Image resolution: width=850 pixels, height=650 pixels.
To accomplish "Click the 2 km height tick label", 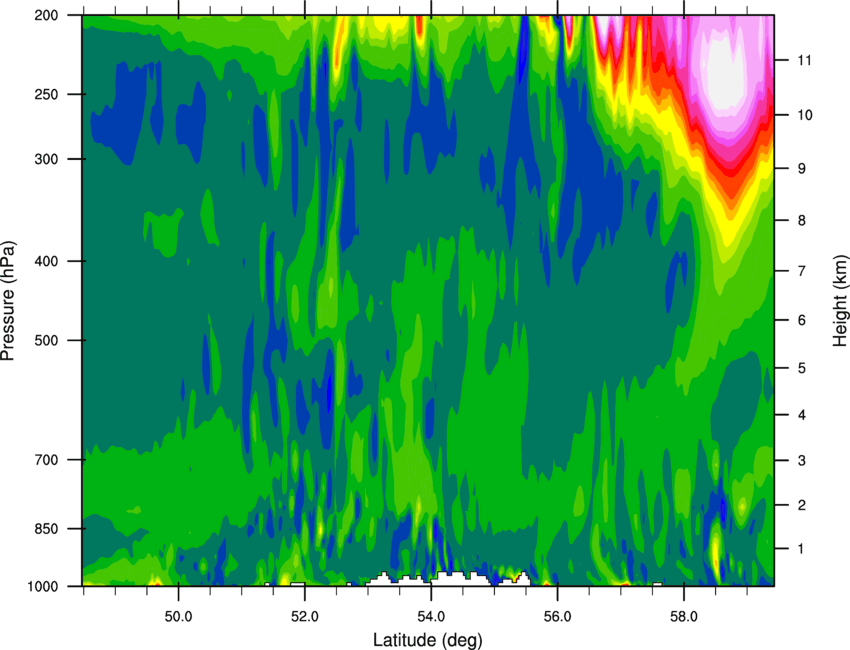I will 802,505.
